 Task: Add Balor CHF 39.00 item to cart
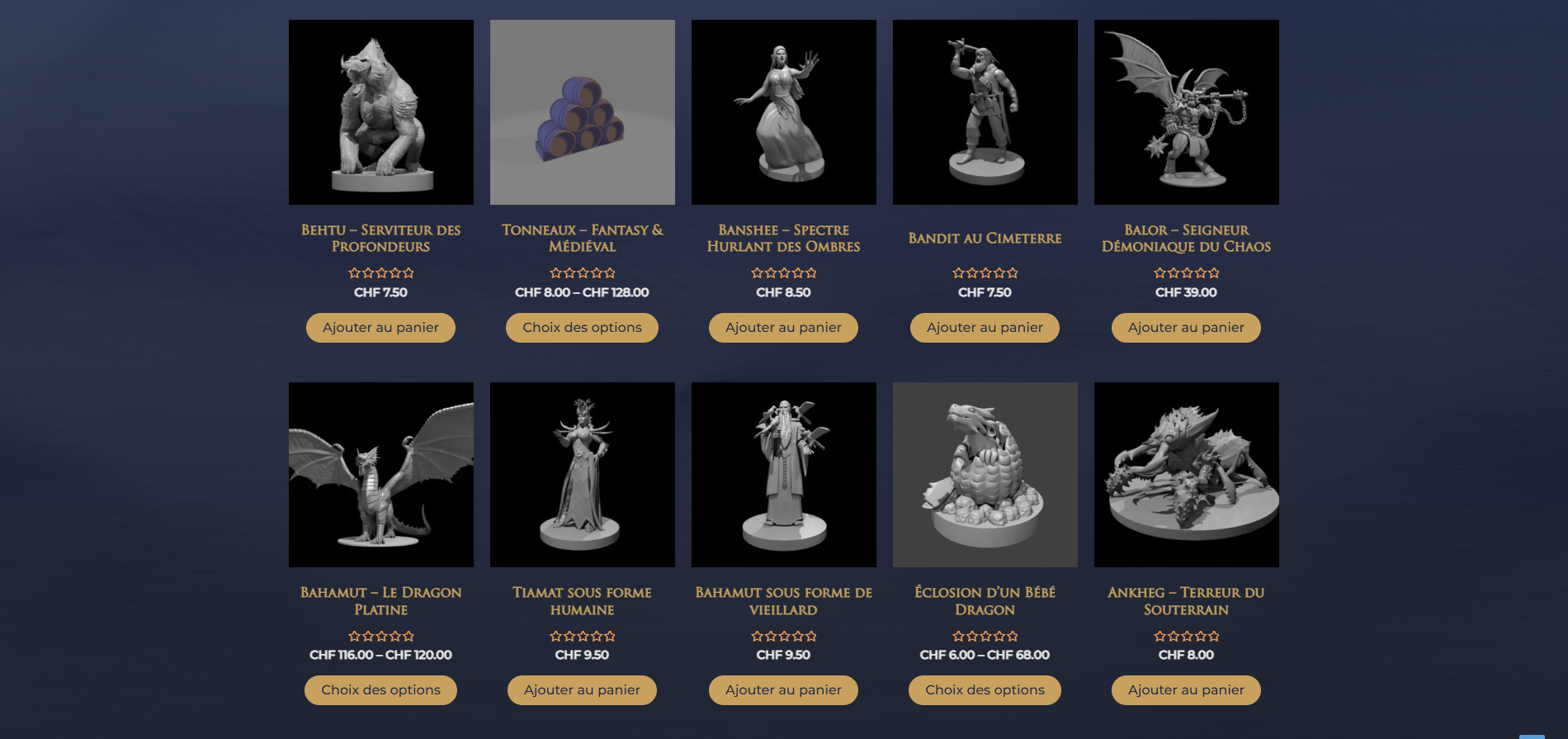pyautogui.click(x=1186, y=328)
